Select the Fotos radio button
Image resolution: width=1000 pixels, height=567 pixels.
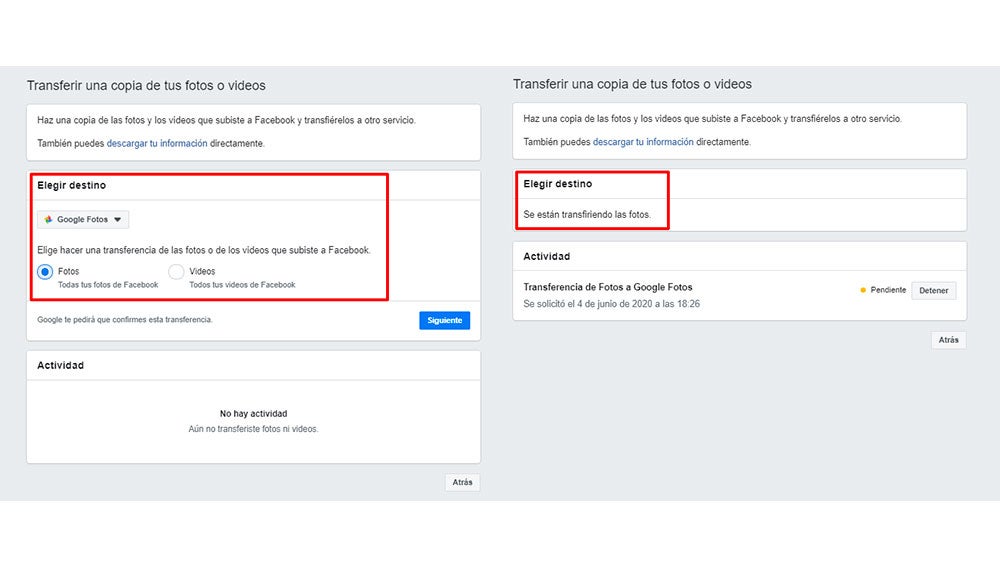coord(45,272)
